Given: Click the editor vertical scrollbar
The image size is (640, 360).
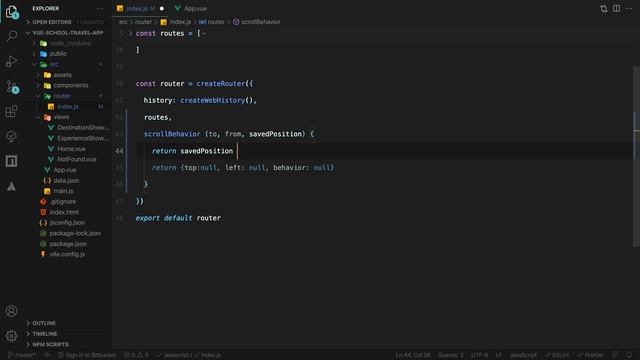Looking at the screenshot, I should click(636, 157).
